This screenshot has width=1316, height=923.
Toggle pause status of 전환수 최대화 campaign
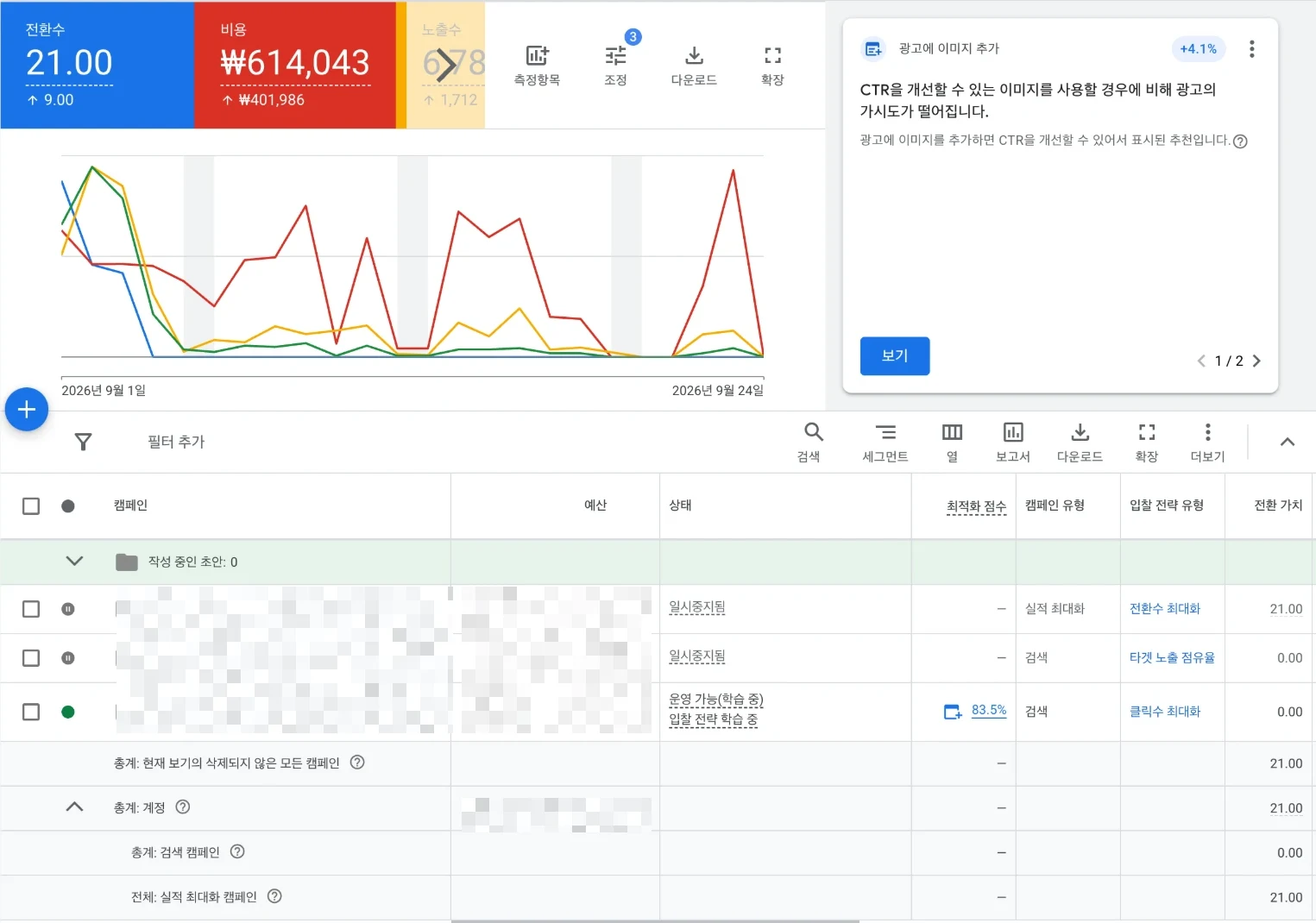[x=68, y=609]
